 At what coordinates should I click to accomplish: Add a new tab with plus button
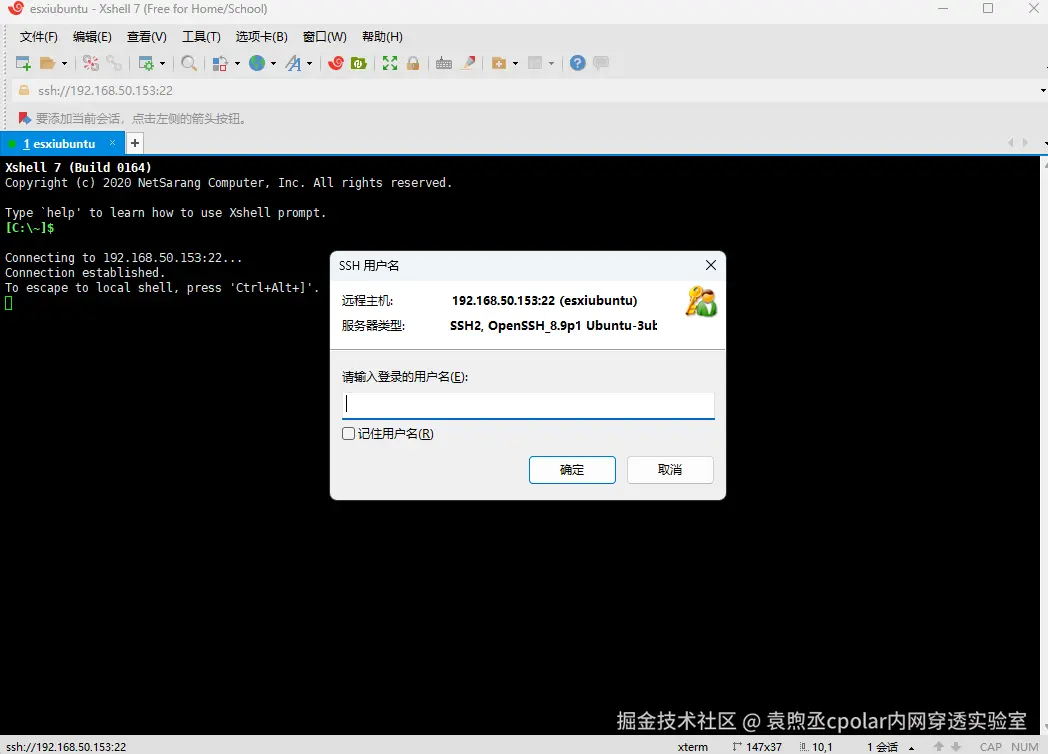pos(135,143)
